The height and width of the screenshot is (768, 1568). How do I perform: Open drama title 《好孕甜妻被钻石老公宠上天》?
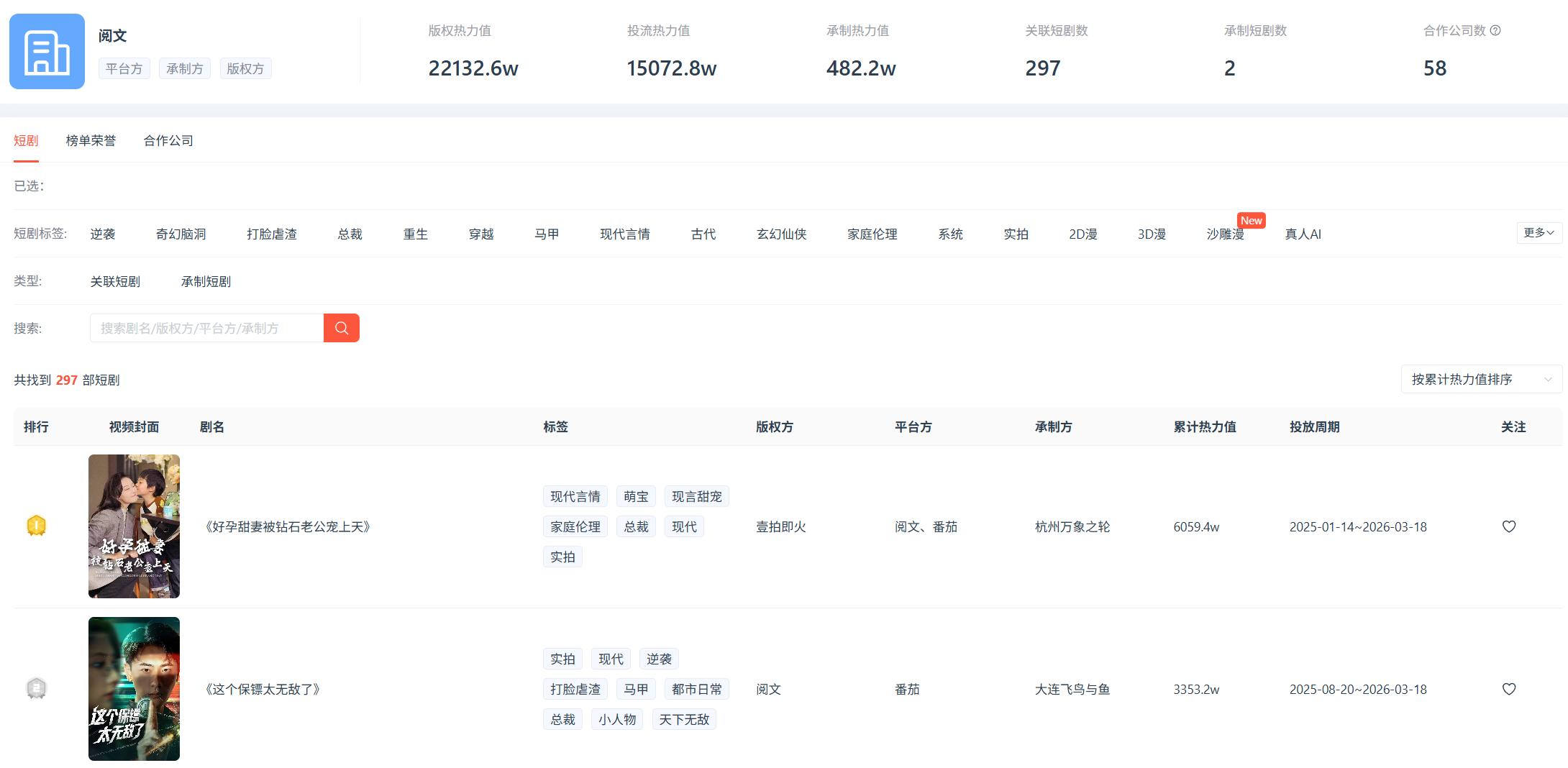(288, 526)
